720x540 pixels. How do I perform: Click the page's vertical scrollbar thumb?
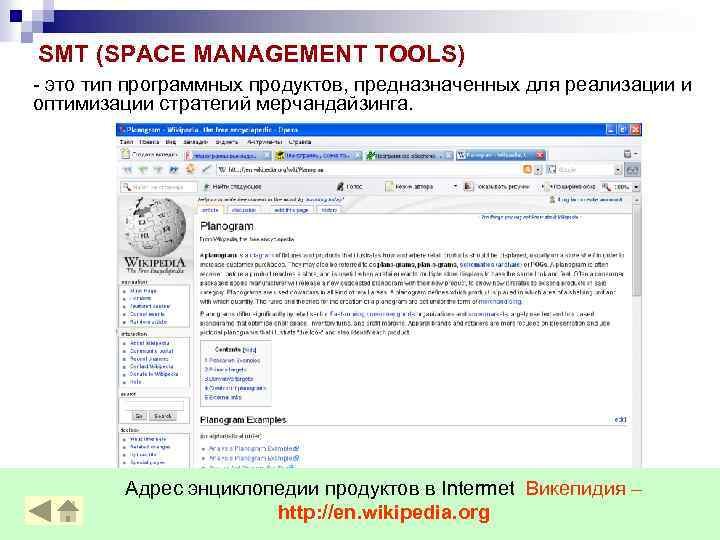[x=636, y=251]
